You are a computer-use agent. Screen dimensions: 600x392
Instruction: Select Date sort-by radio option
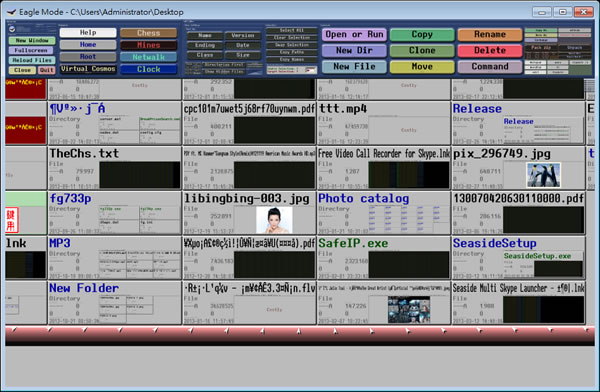coord(243,45)
